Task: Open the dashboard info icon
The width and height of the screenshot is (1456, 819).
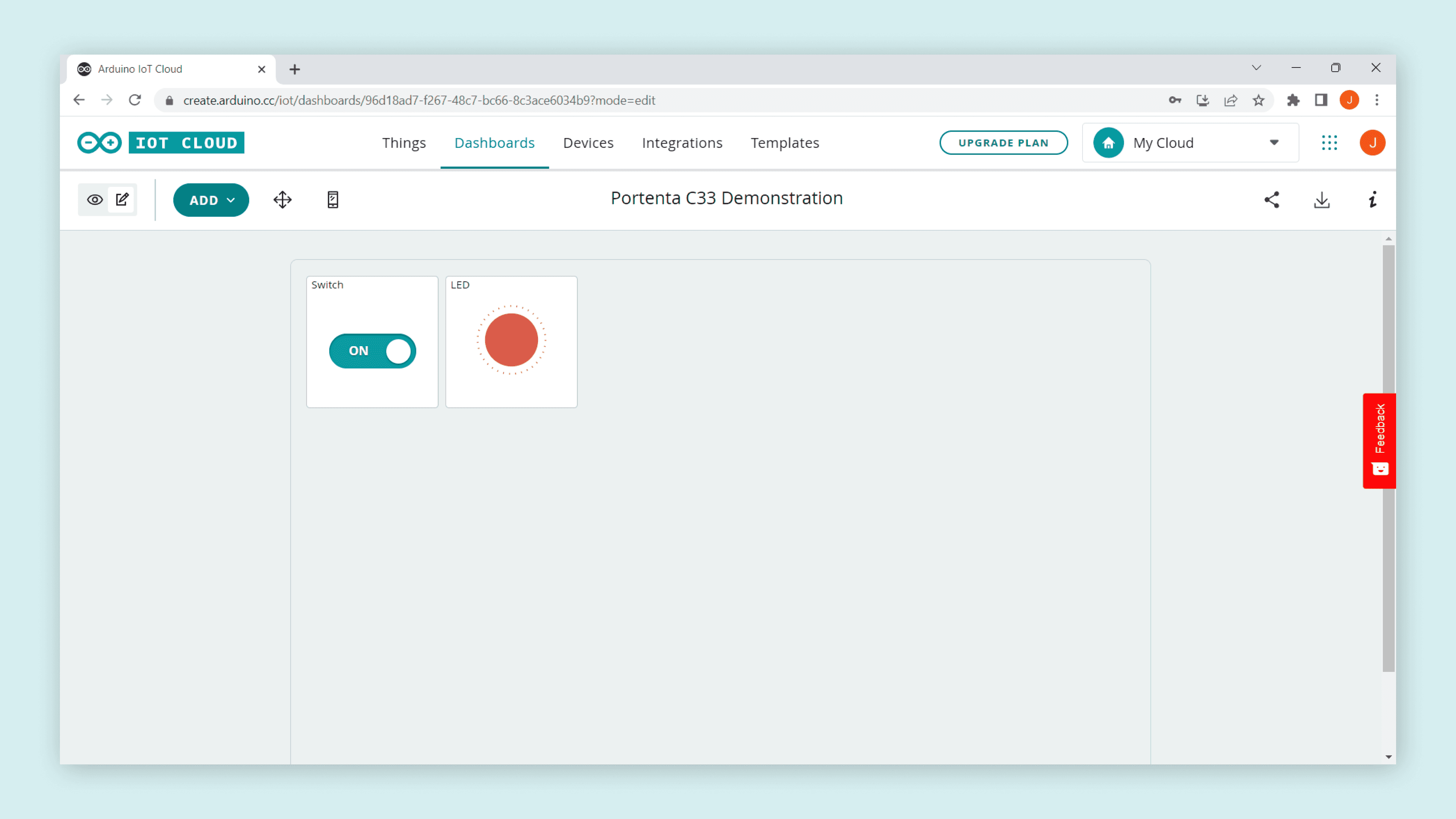Action: [1372, 199]
